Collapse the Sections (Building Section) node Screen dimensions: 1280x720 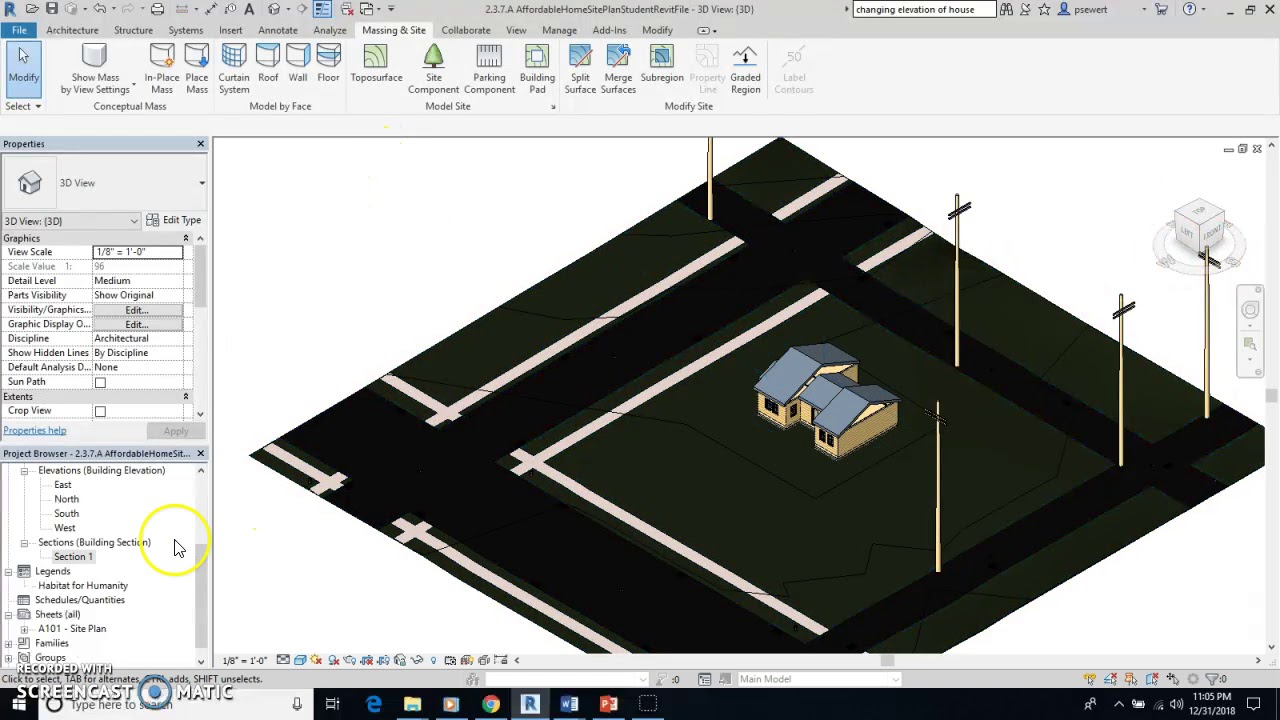click(24, 542)
